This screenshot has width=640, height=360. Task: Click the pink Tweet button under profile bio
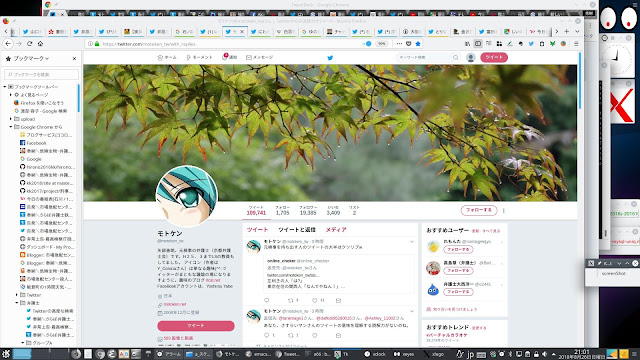click(x=196, y=326)
